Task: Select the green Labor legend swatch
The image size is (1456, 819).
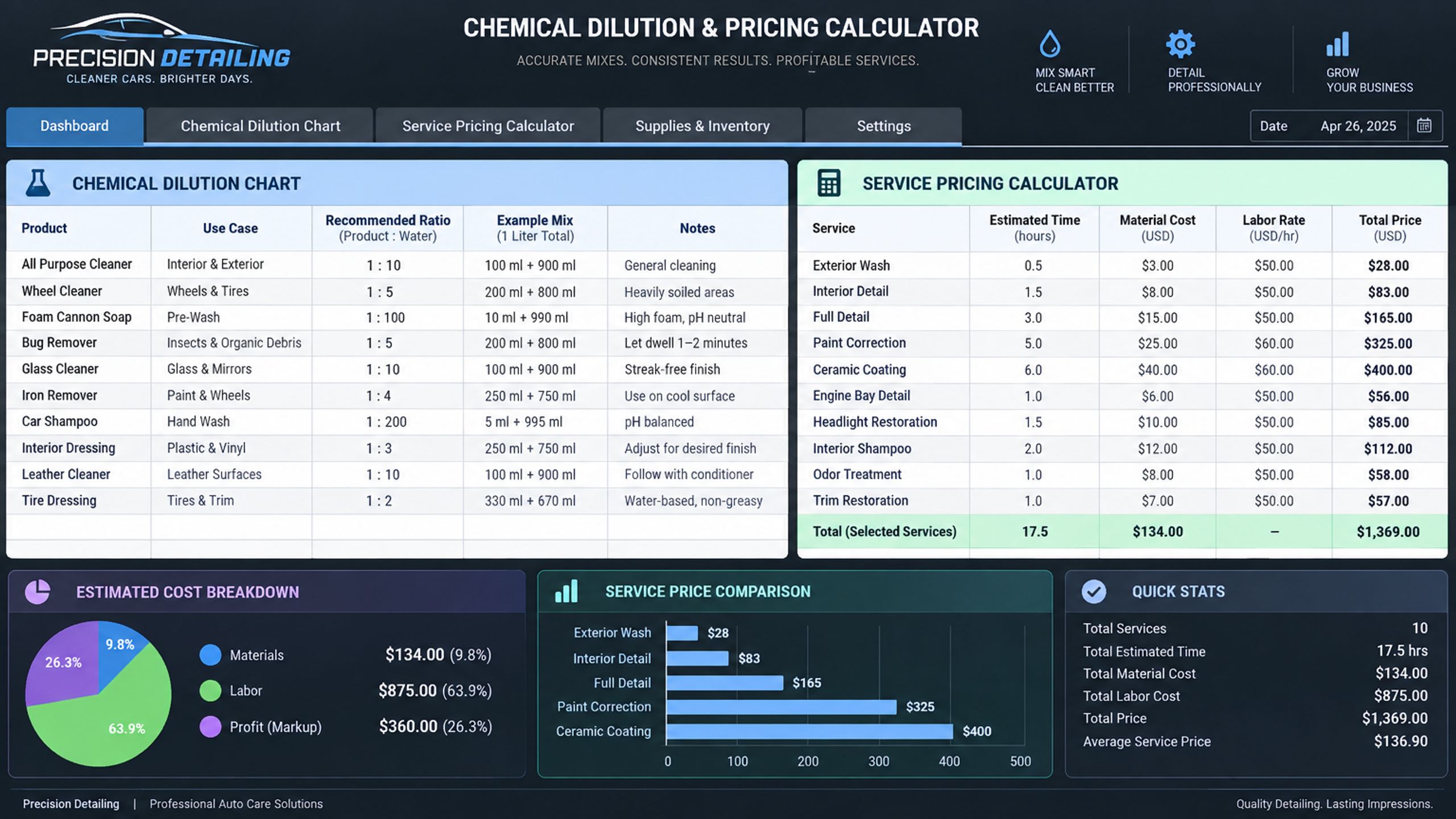Action: 210,690
